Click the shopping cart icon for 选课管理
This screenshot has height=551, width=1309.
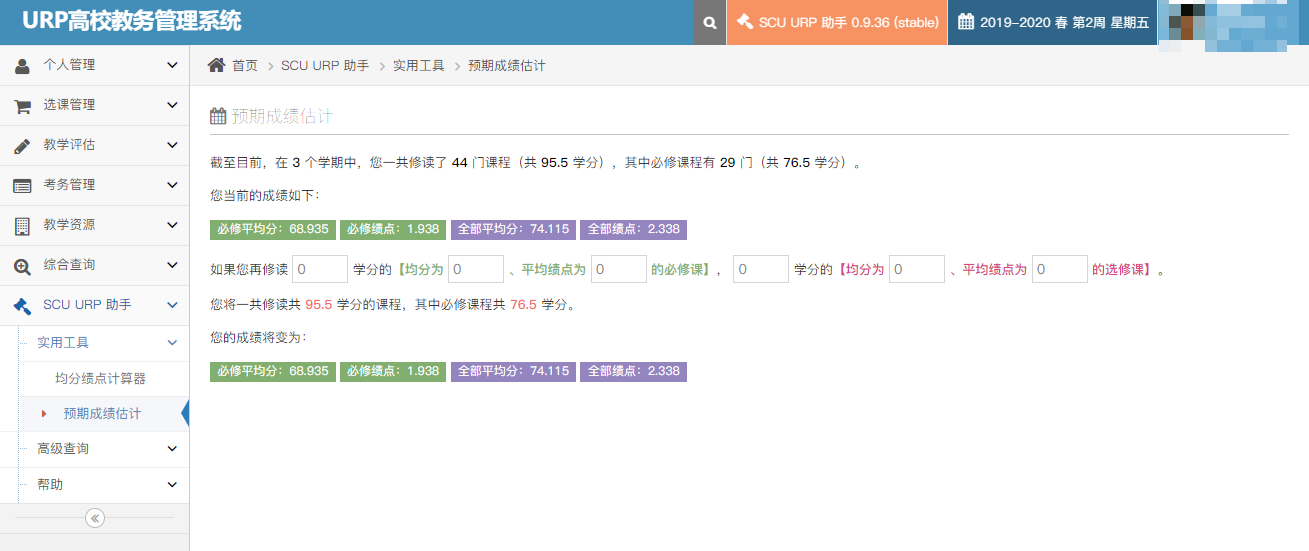pyautogui.click(x=22, y=105)
